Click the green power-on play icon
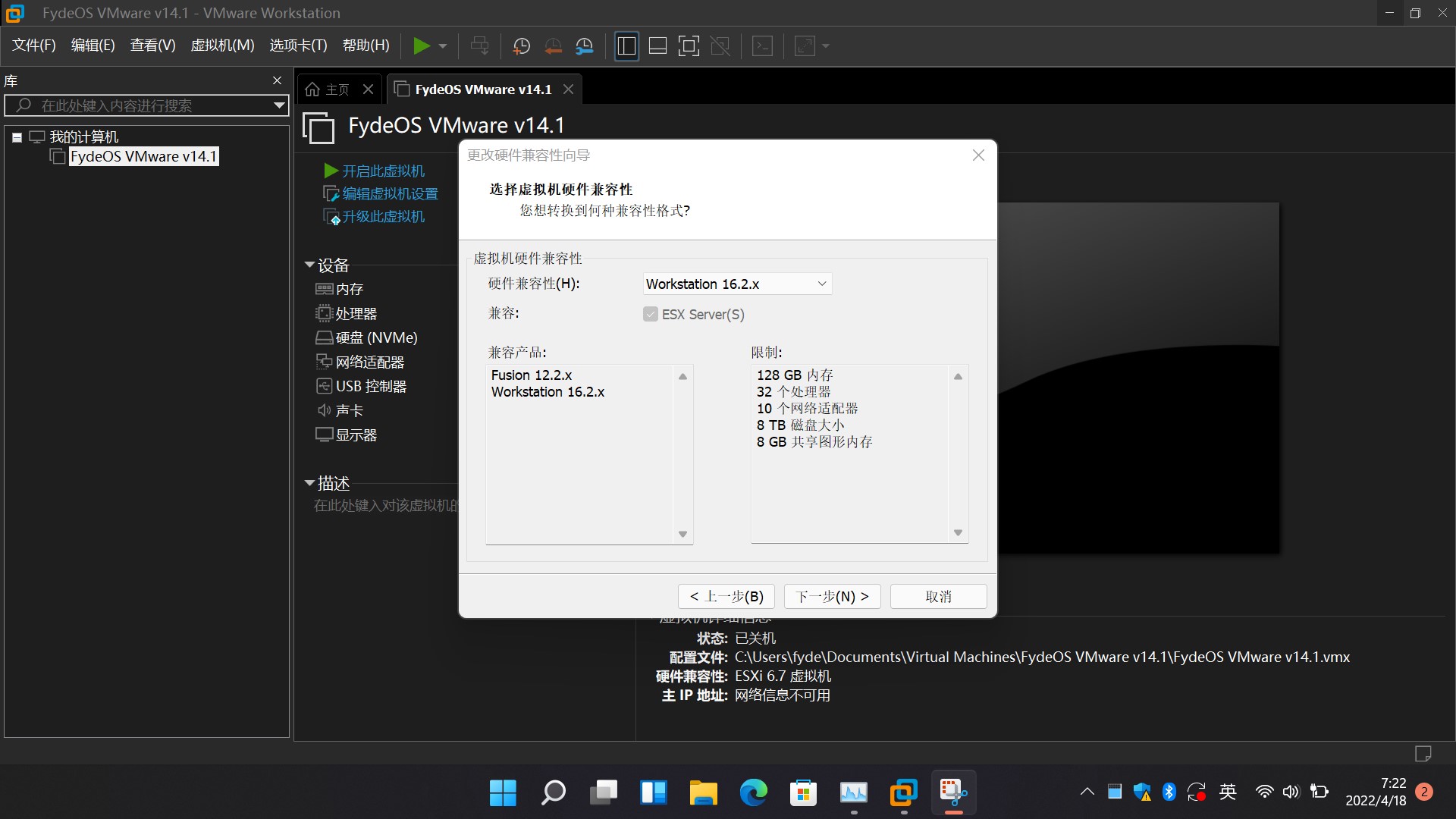The width and height of the screenshot is (1456, 819). [x=421, y=46]
